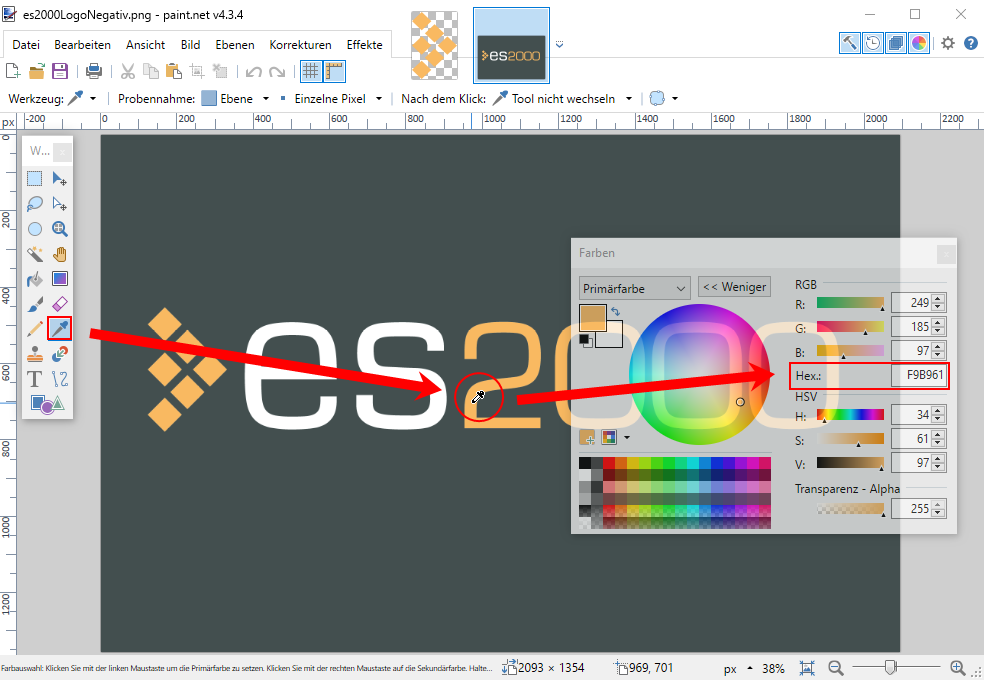
Task: Select the Recolor tool
Action: tap(60, 354)
